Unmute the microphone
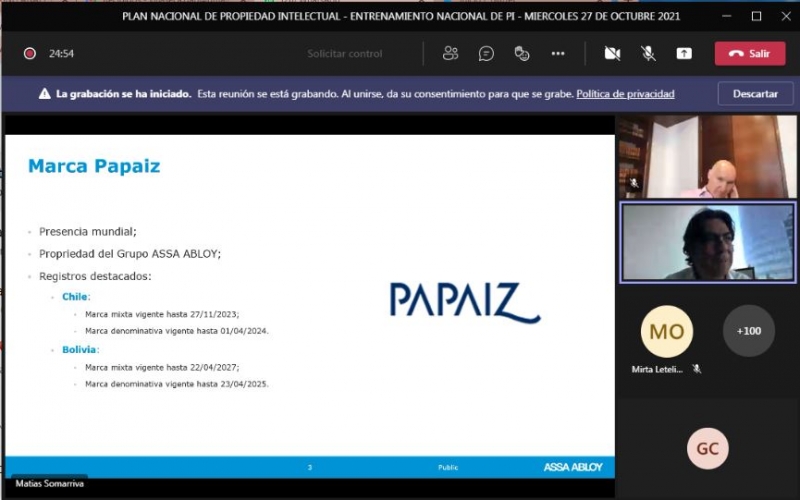The image size is (800, 500). [648, 54]
